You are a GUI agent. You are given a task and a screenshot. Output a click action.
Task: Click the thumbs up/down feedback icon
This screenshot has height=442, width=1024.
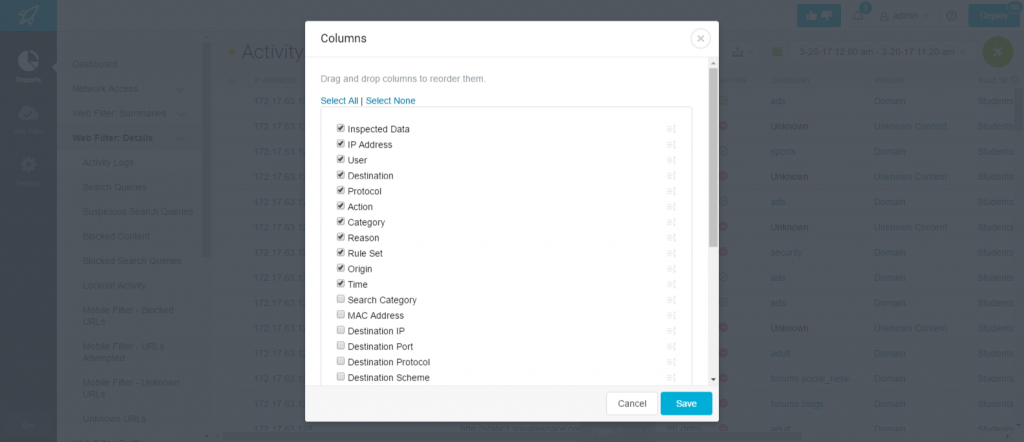818,16
